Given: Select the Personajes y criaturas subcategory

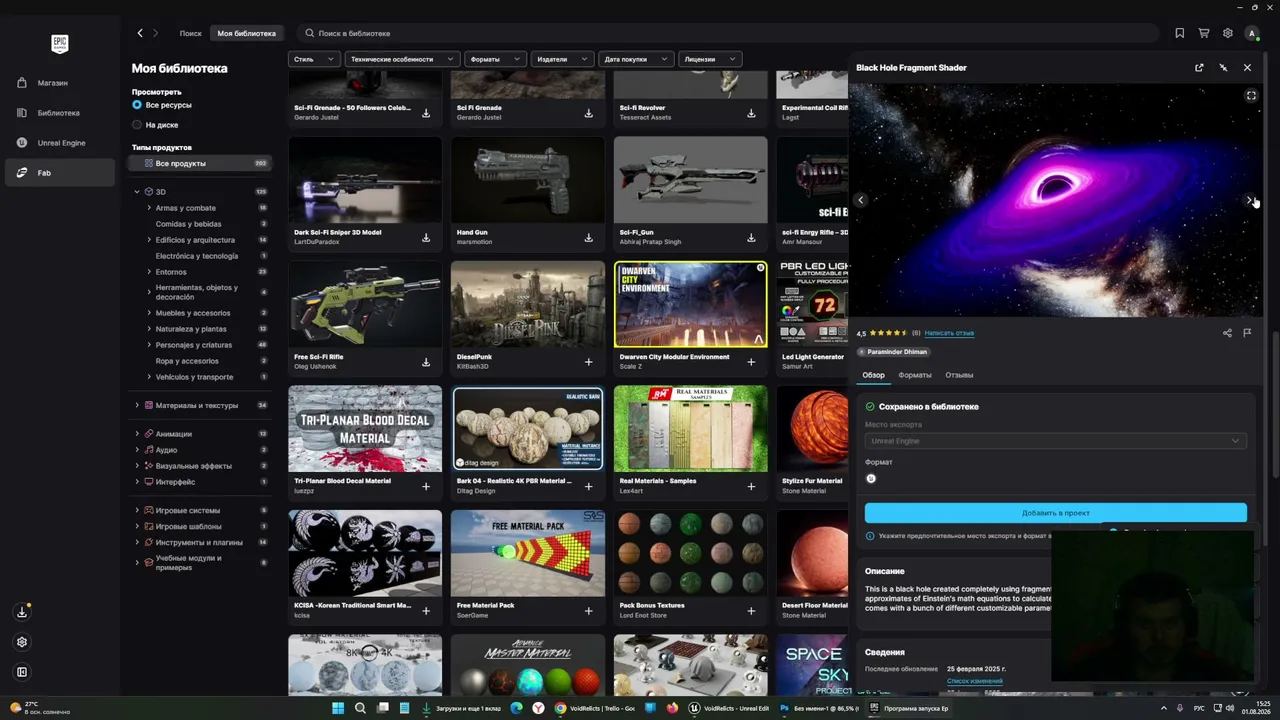Looking at the screenshot, I should (x=194, y=345).
